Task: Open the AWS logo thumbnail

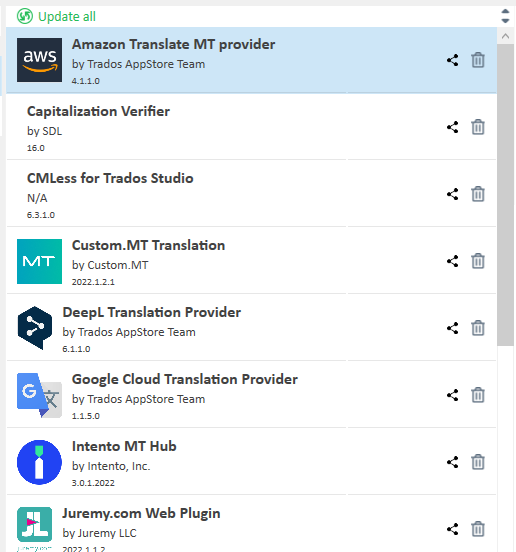Action: click(x=39, y=60)
